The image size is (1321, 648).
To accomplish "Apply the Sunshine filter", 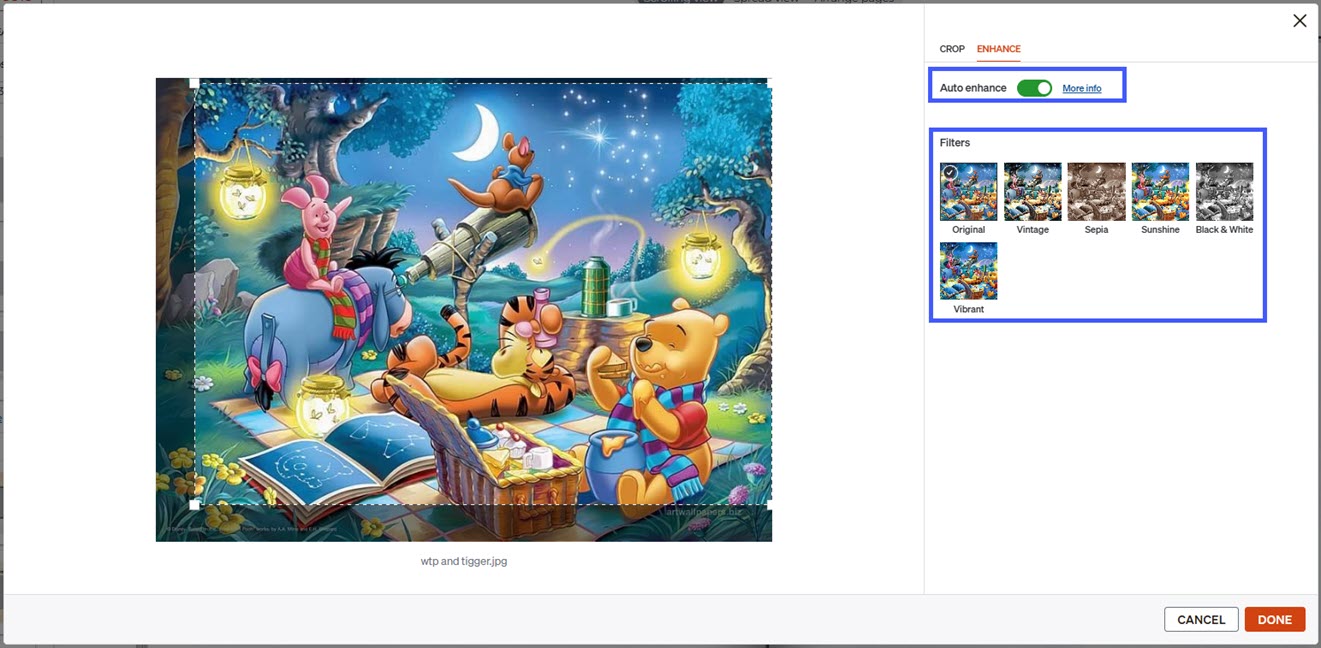I will tap(1160, 191).
